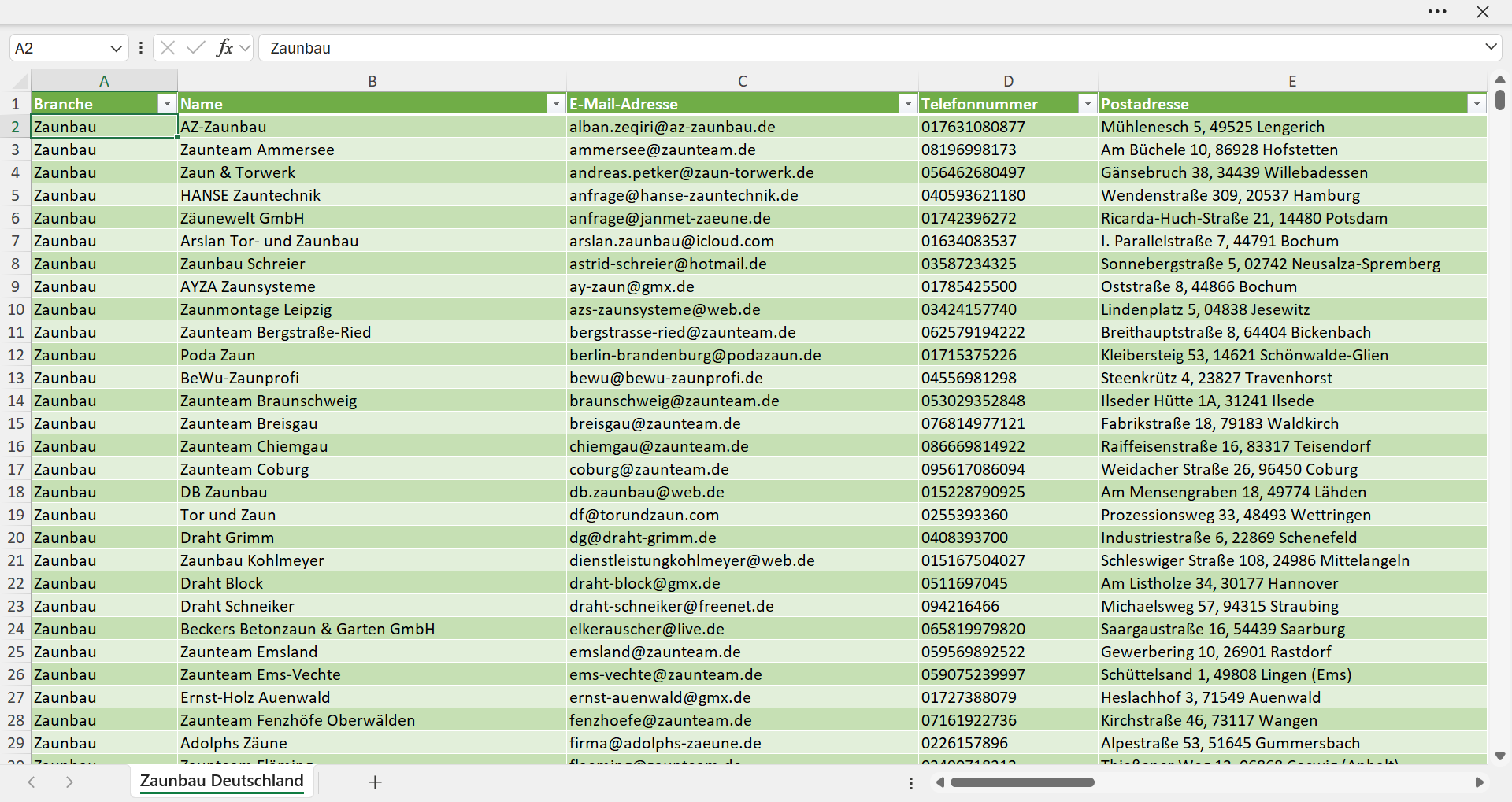The image size is (1512, 802).
Task: Open the E-Mail-Adresse filter dropdown
Action: [x=908, y=104]
